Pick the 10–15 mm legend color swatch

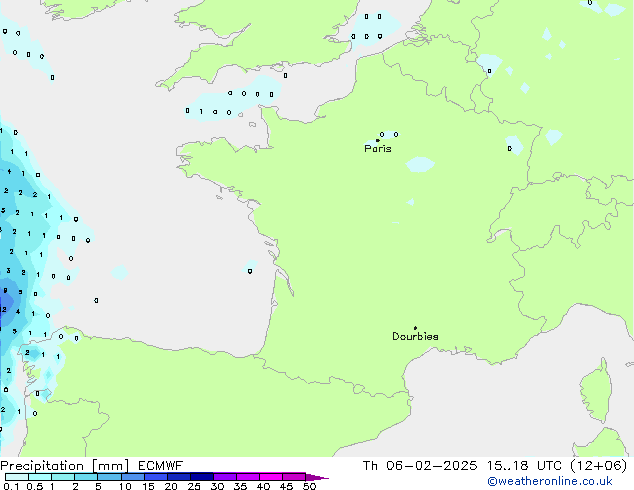click(x=132, y=477)
